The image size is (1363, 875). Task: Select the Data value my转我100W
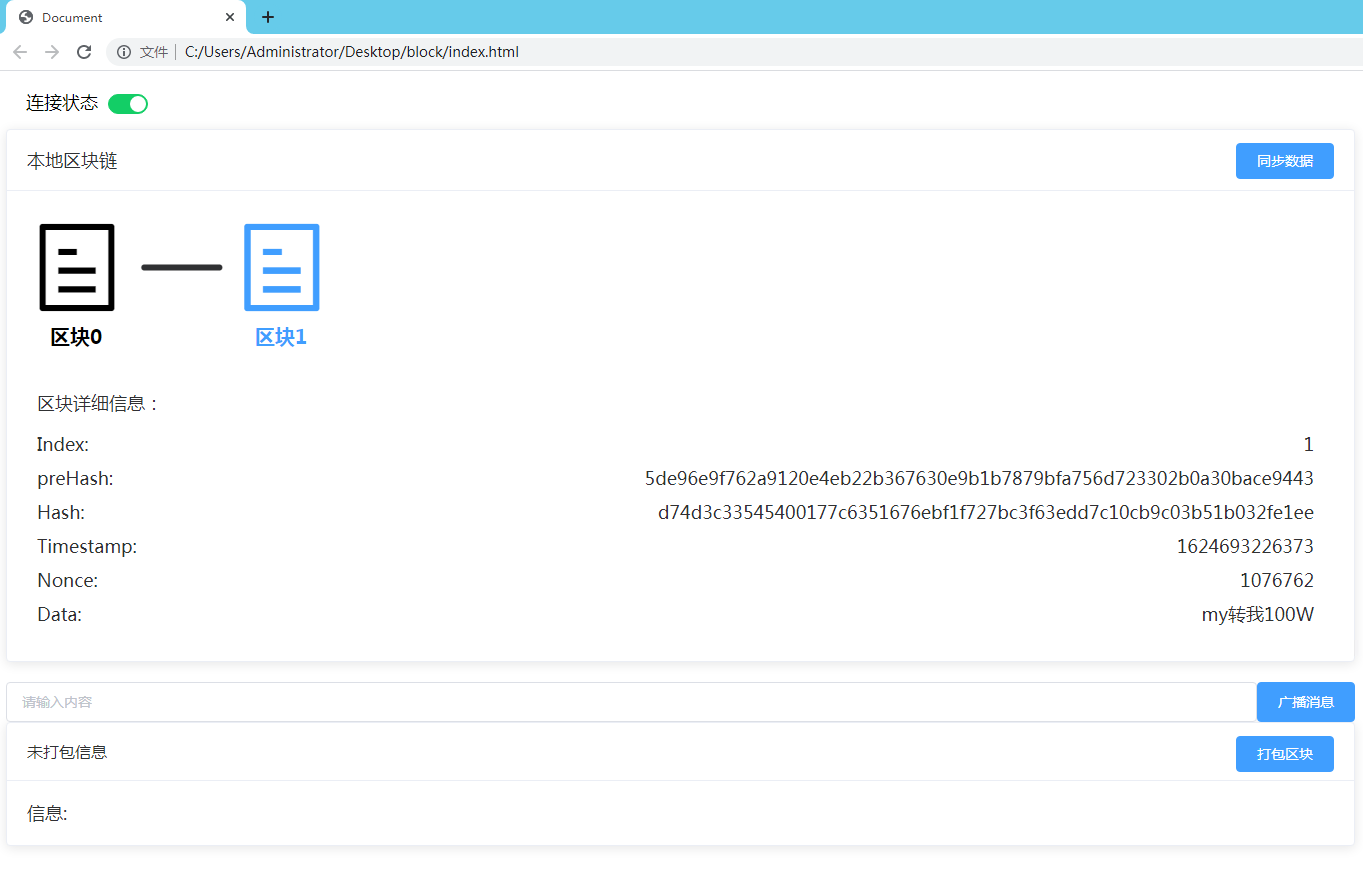(1257, 614)
